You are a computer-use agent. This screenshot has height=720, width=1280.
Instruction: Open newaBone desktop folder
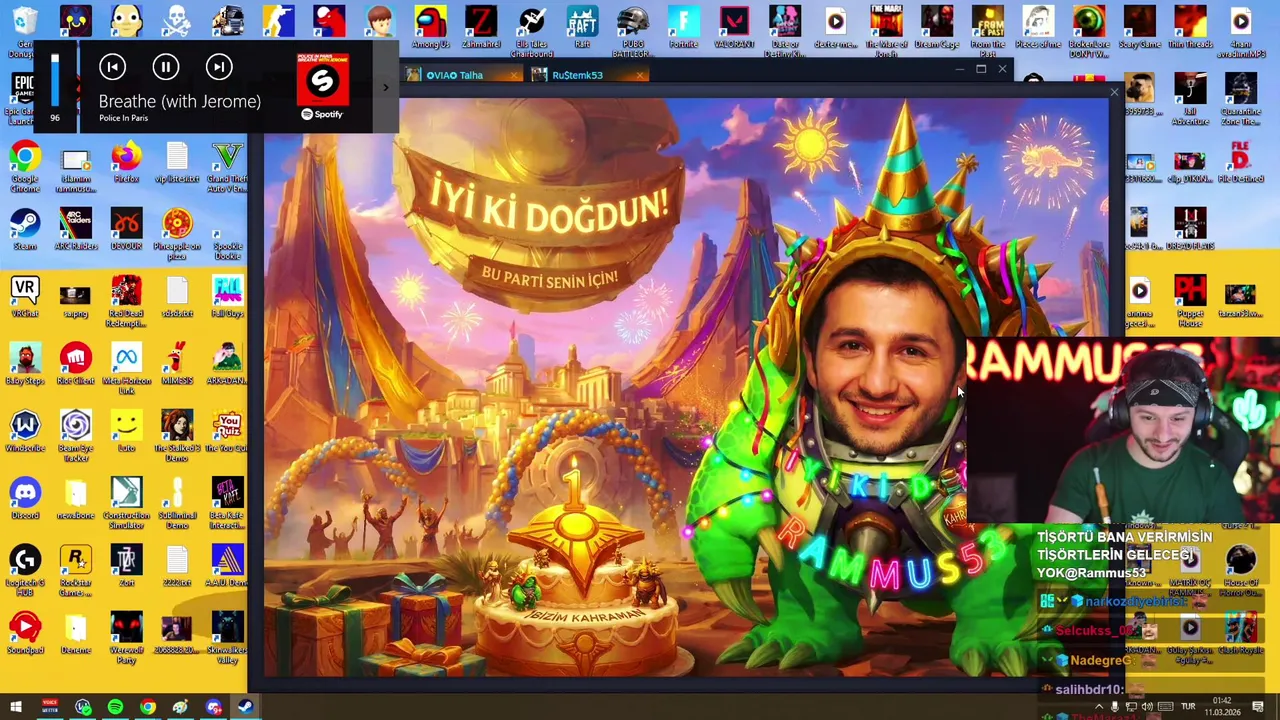click(x=75, y=499)
